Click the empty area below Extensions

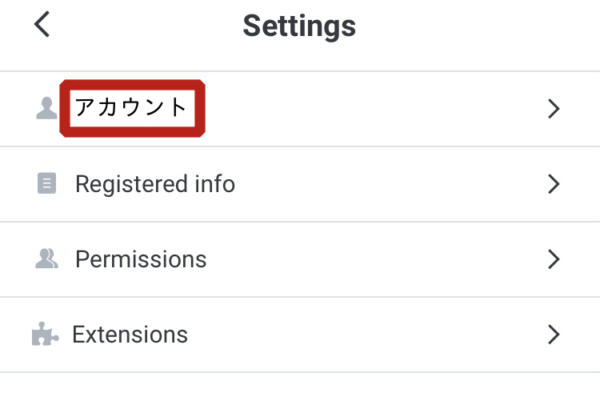point(300,389)
